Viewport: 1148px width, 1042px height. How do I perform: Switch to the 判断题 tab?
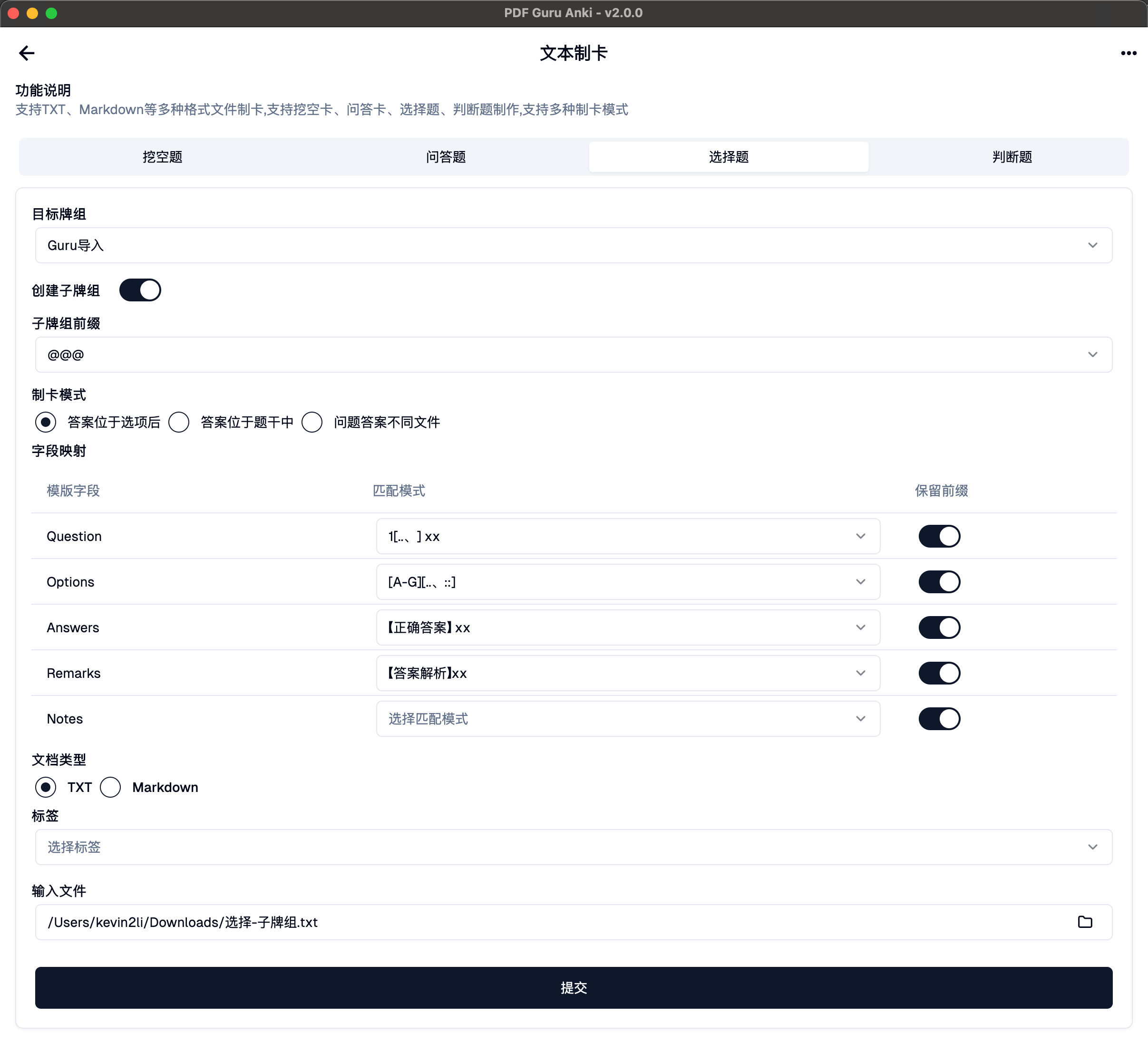pos(1012,157)
